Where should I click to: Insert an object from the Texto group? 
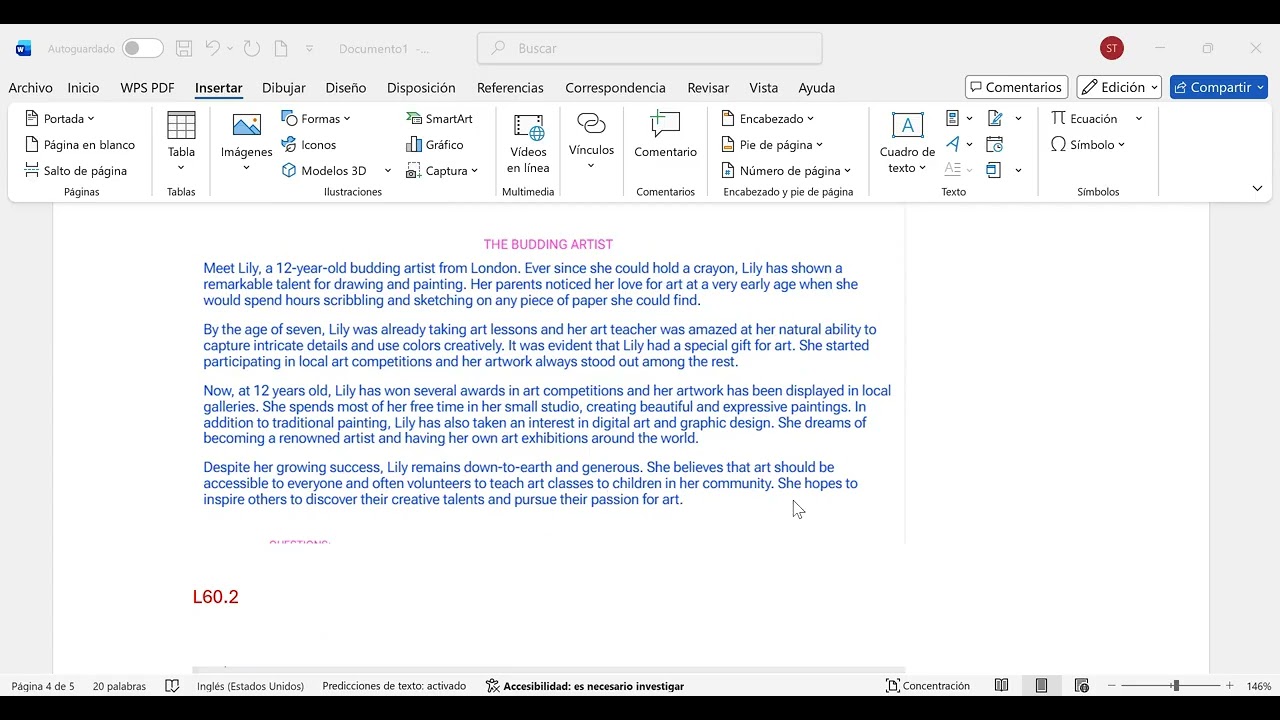[994, 170]
